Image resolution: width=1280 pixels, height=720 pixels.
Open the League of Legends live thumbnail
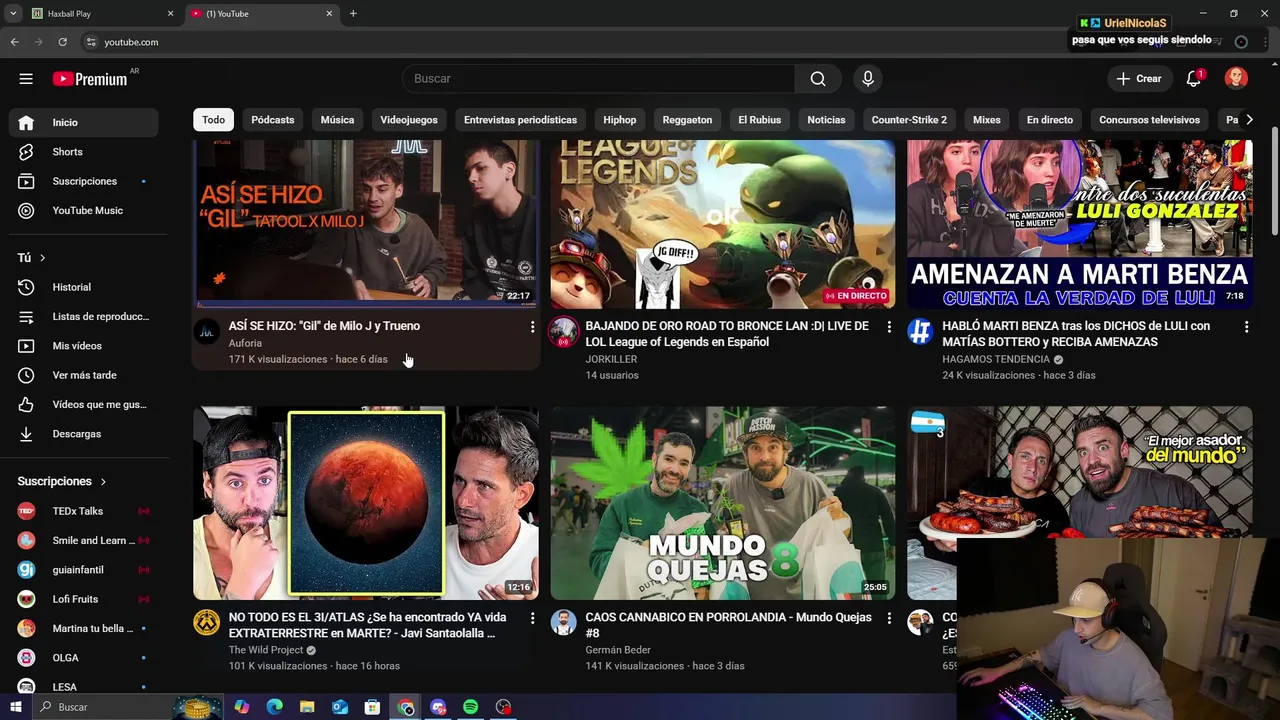[723, 224]
